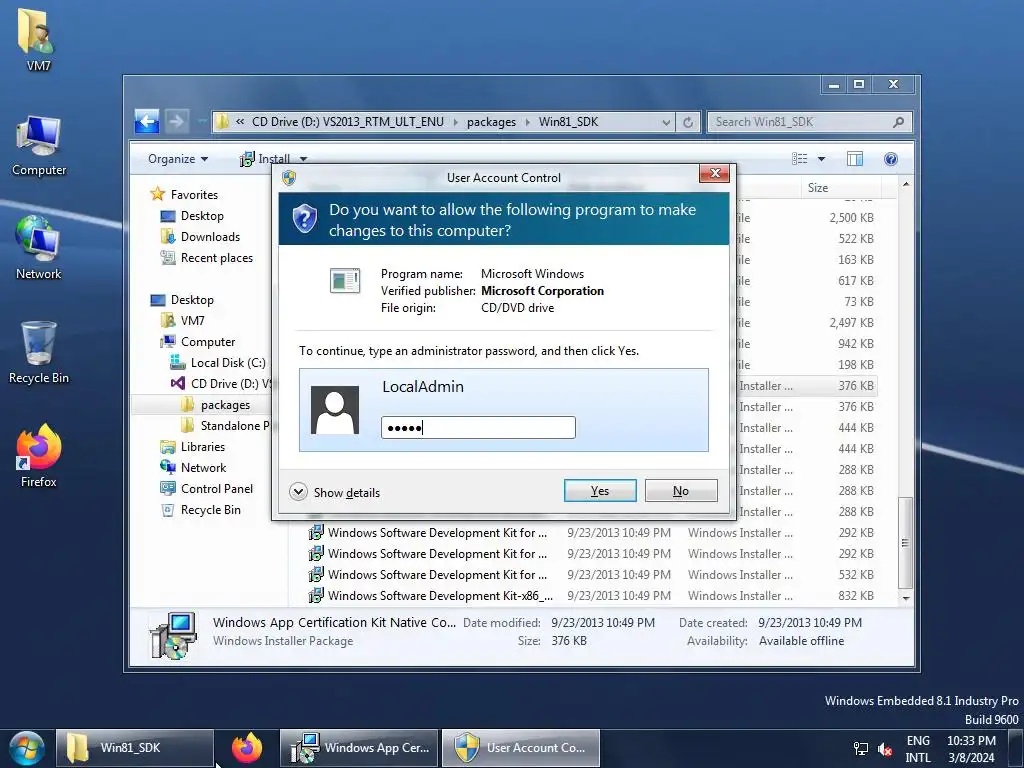Screen dimensions: 1024x768
Task: Click installer icon of Development Kit-x86 row
Action: [316, 596]
